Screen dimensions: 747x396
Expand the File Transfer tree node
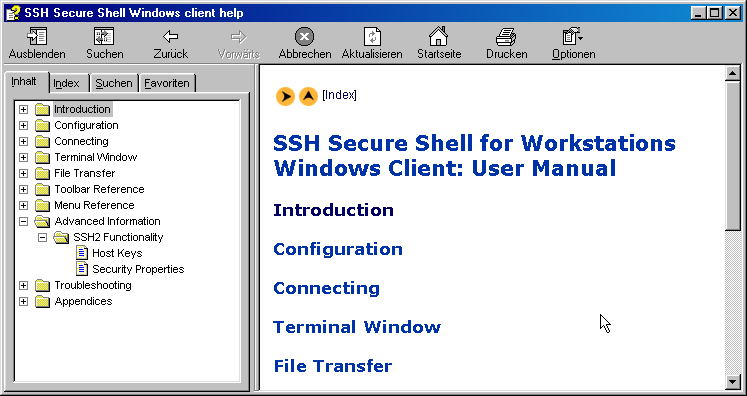23,173
